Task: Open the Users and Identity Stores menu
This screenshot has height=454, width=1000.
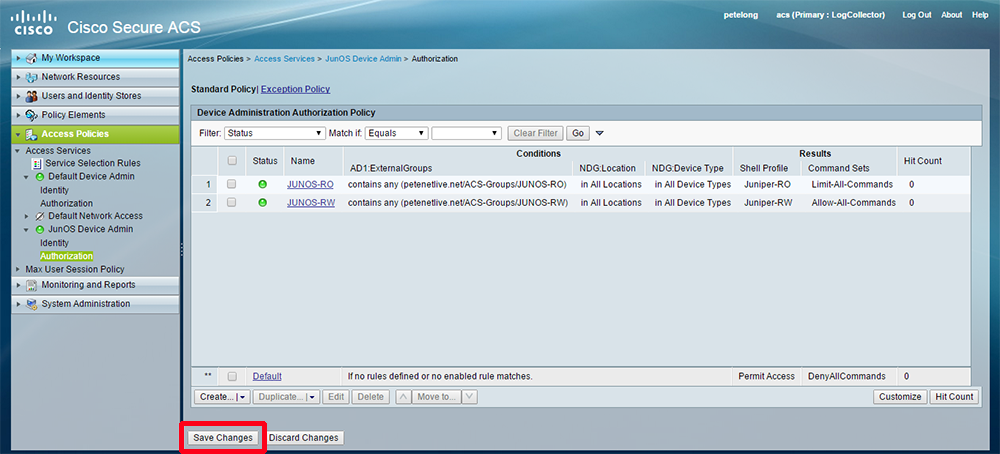Action: tap(96, 96)
